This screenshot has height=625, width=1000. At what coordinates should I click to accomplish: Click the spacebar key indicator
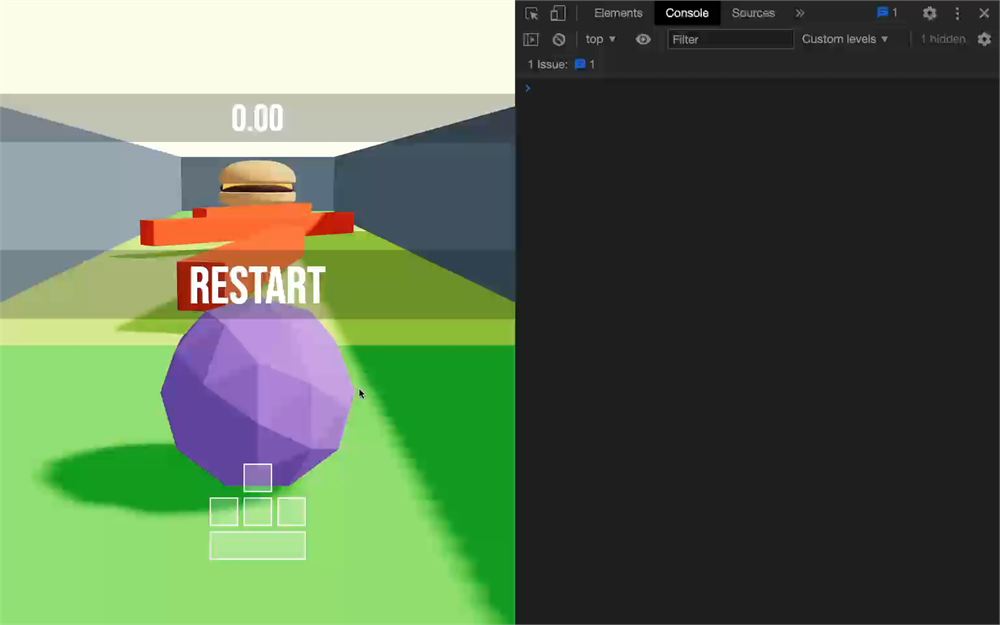258,545
